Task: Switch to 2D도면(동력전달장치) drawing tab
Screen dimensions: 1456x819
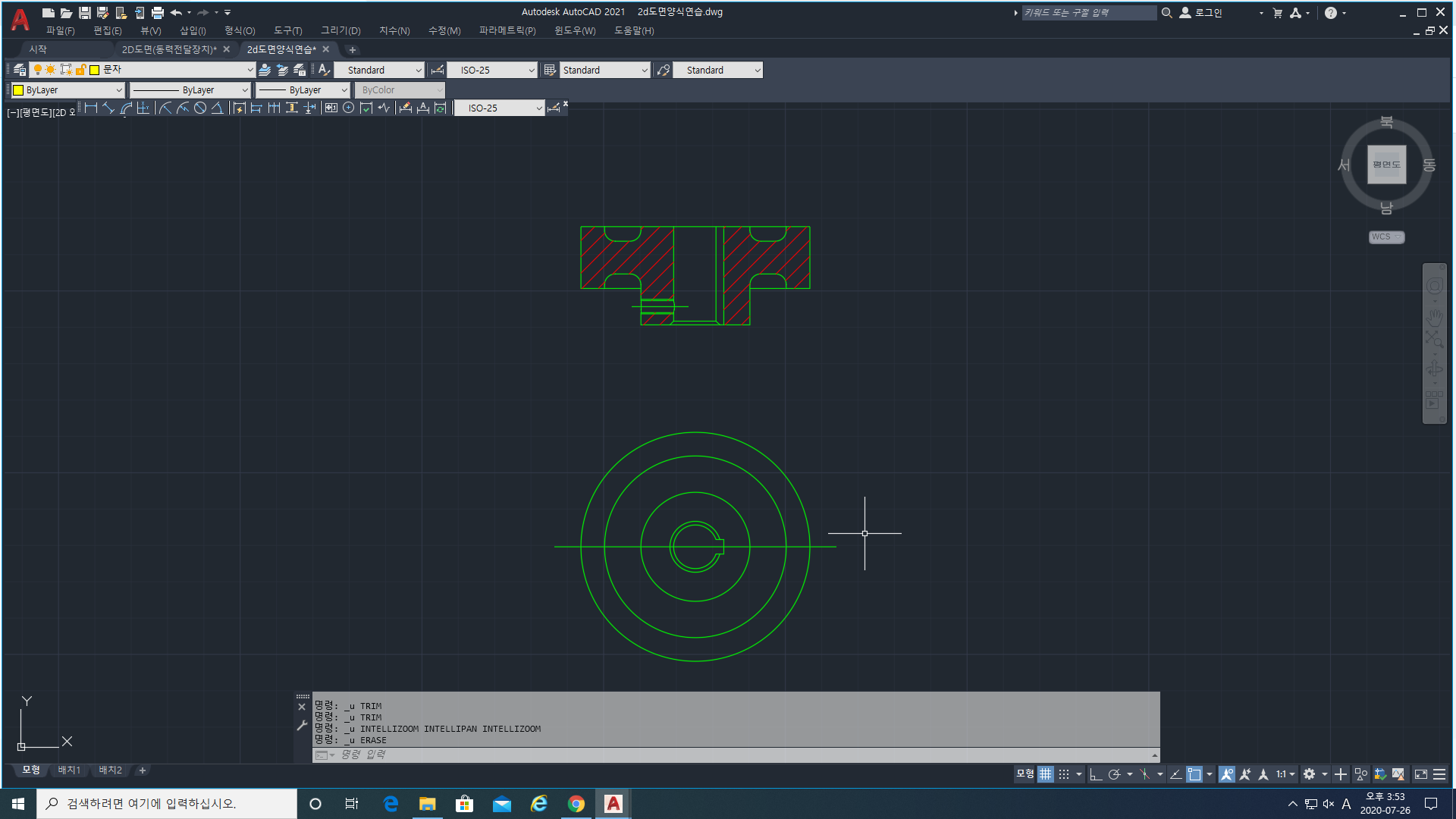Action: pyautogui.click(x=169, y=49)
